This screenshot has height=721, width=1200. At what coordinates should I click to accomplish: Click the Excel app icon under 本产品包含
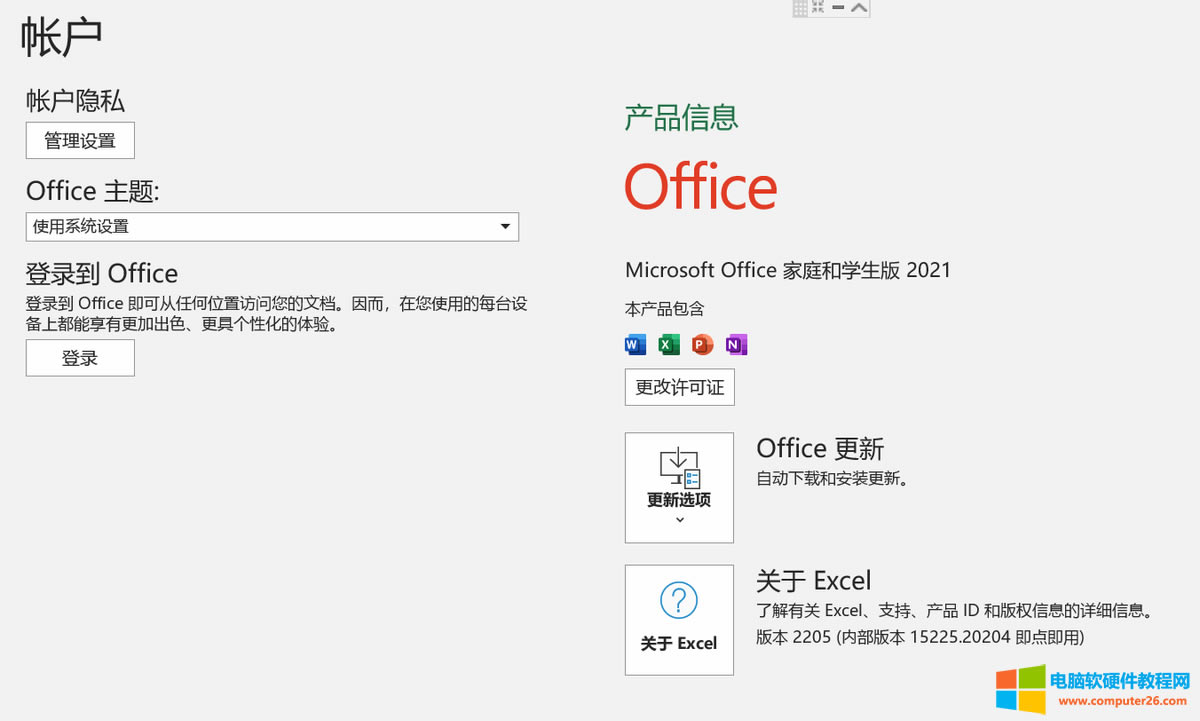click(668, 344)
